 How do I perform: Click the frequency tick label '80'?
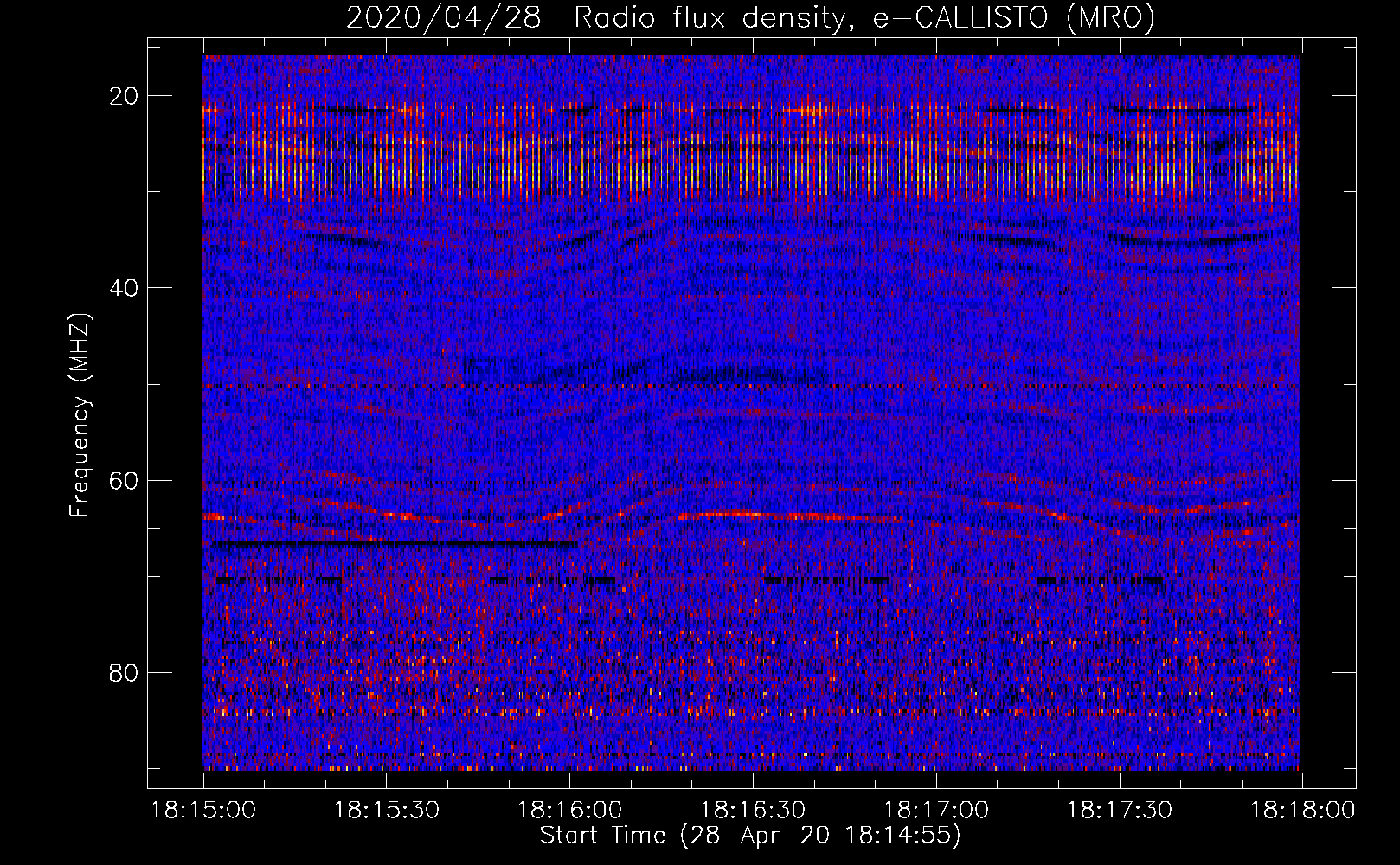coord(124,673)
